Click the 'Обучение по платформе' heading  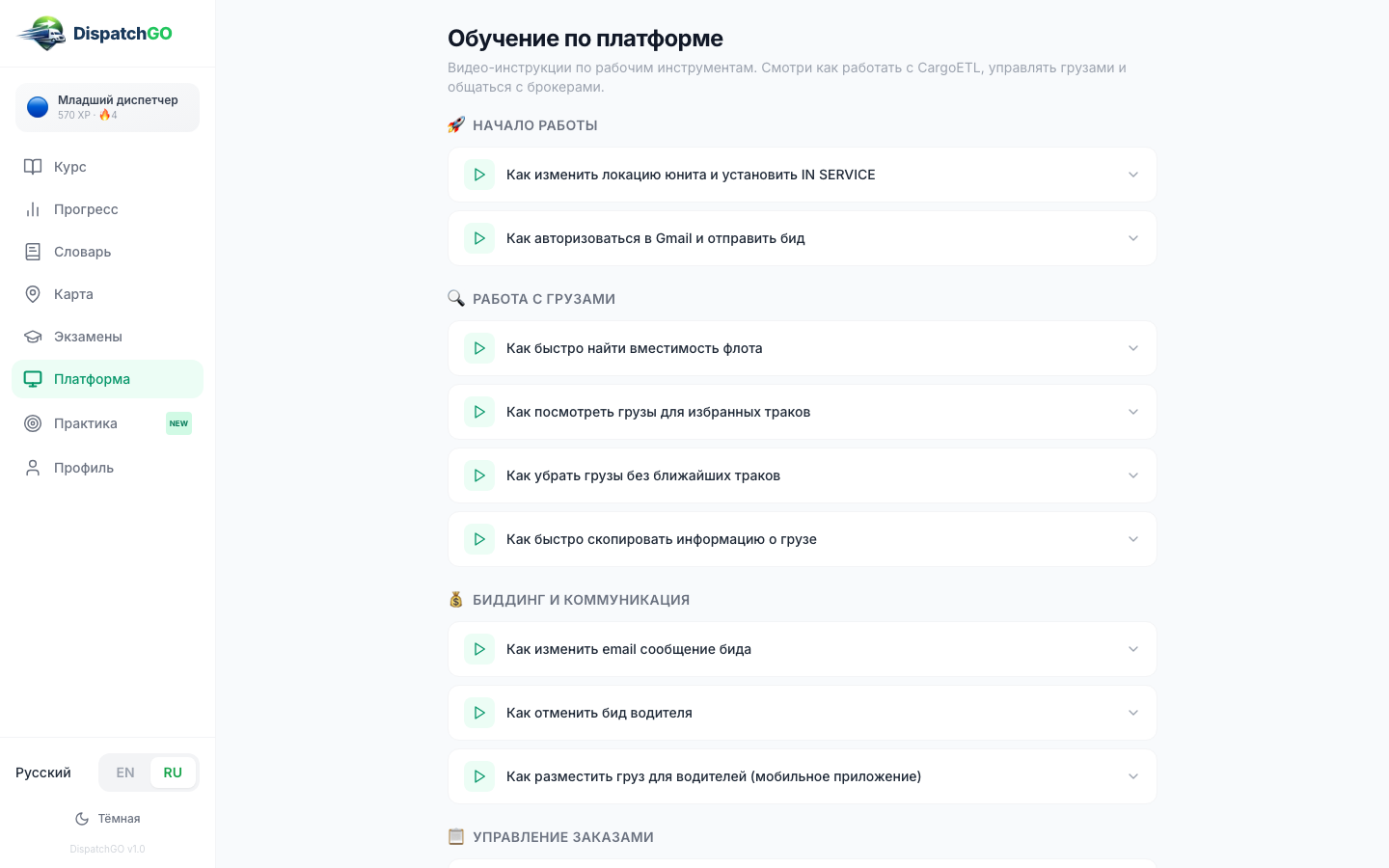click(x=586, y=39)
